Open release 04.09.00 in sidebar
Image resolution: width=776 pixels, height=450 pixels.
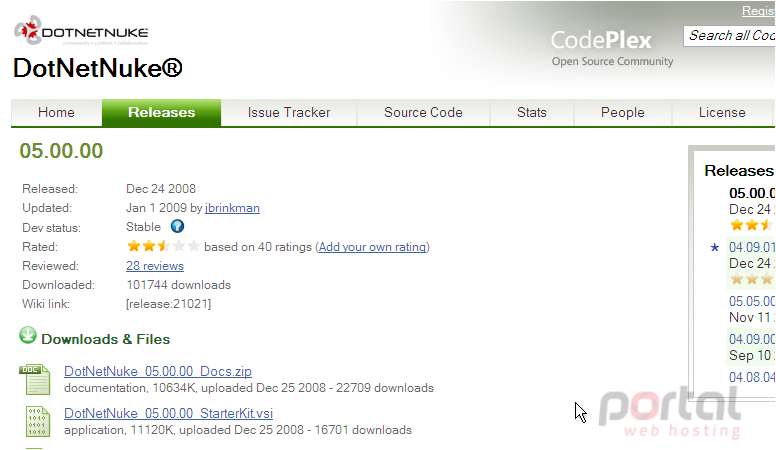point(752,339)
